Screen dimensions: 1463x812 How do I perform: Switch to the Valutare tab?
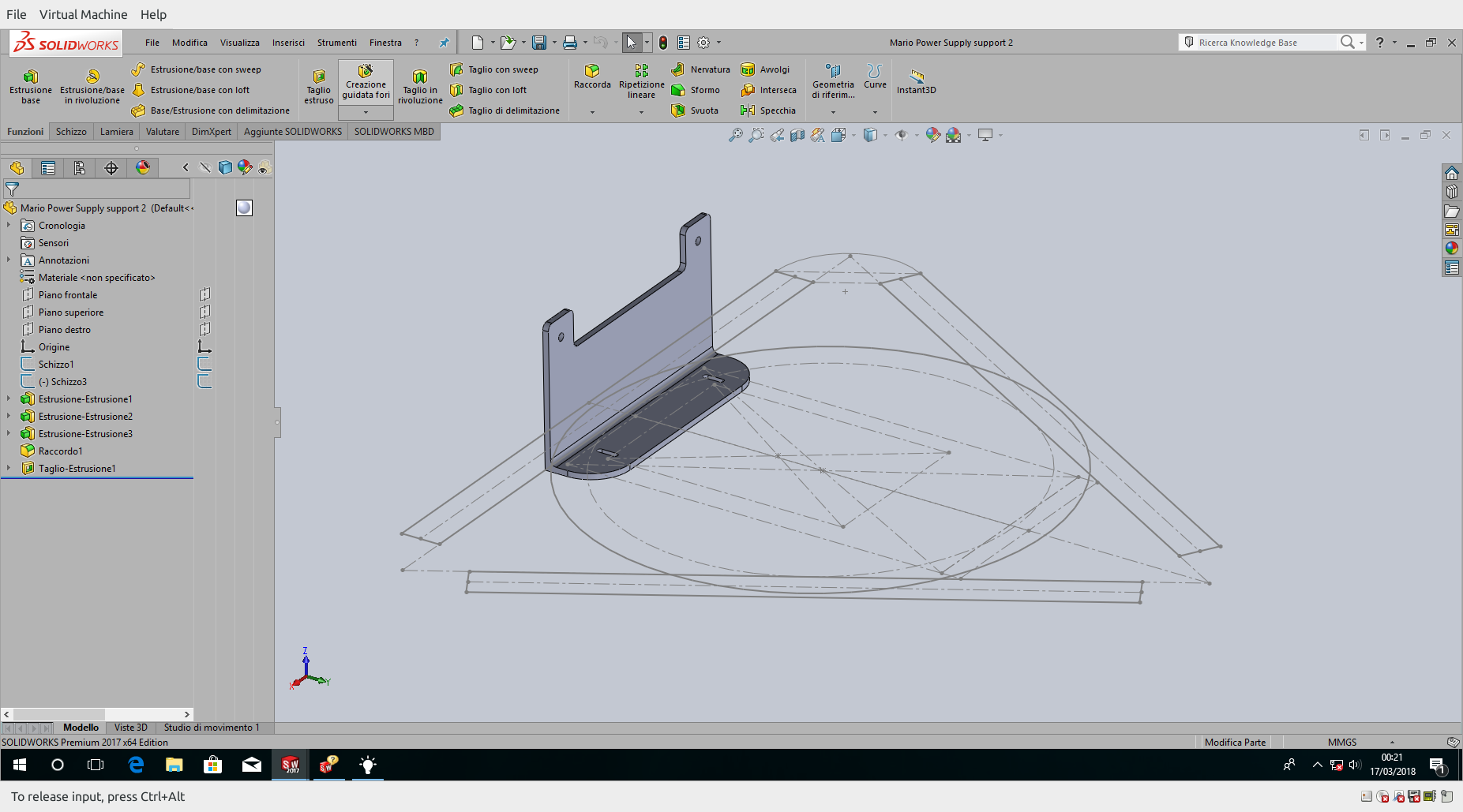[x=163, y=132]
